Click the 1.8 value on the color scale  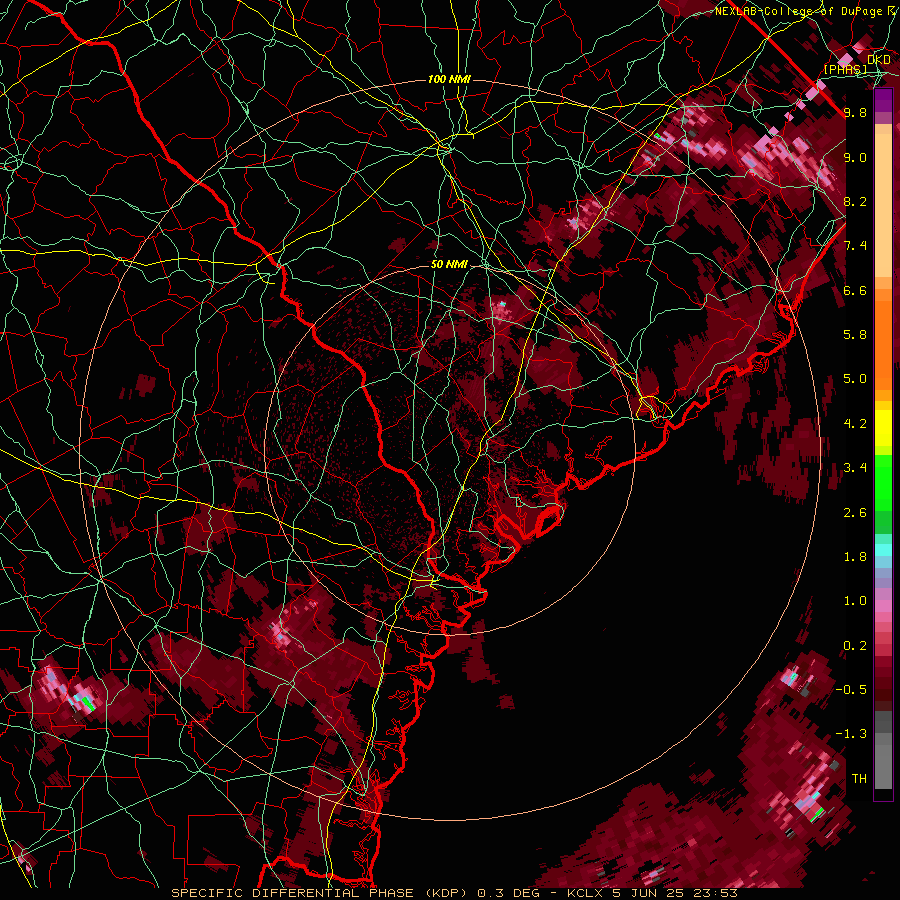tap(855, 557)
